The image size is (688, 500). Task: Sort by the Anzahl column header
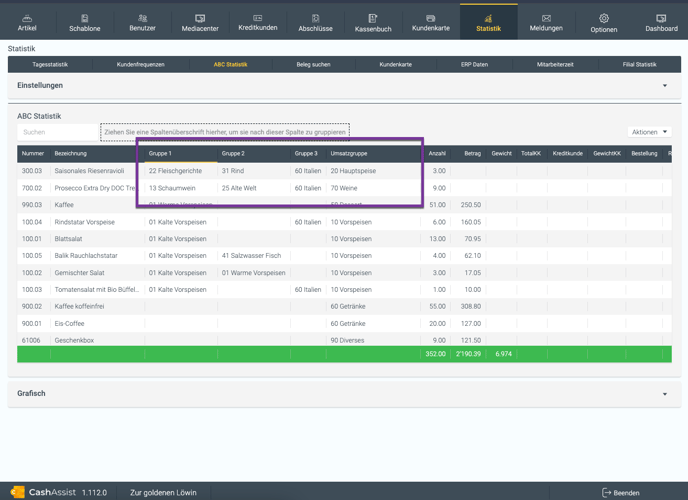coord(437,154)
